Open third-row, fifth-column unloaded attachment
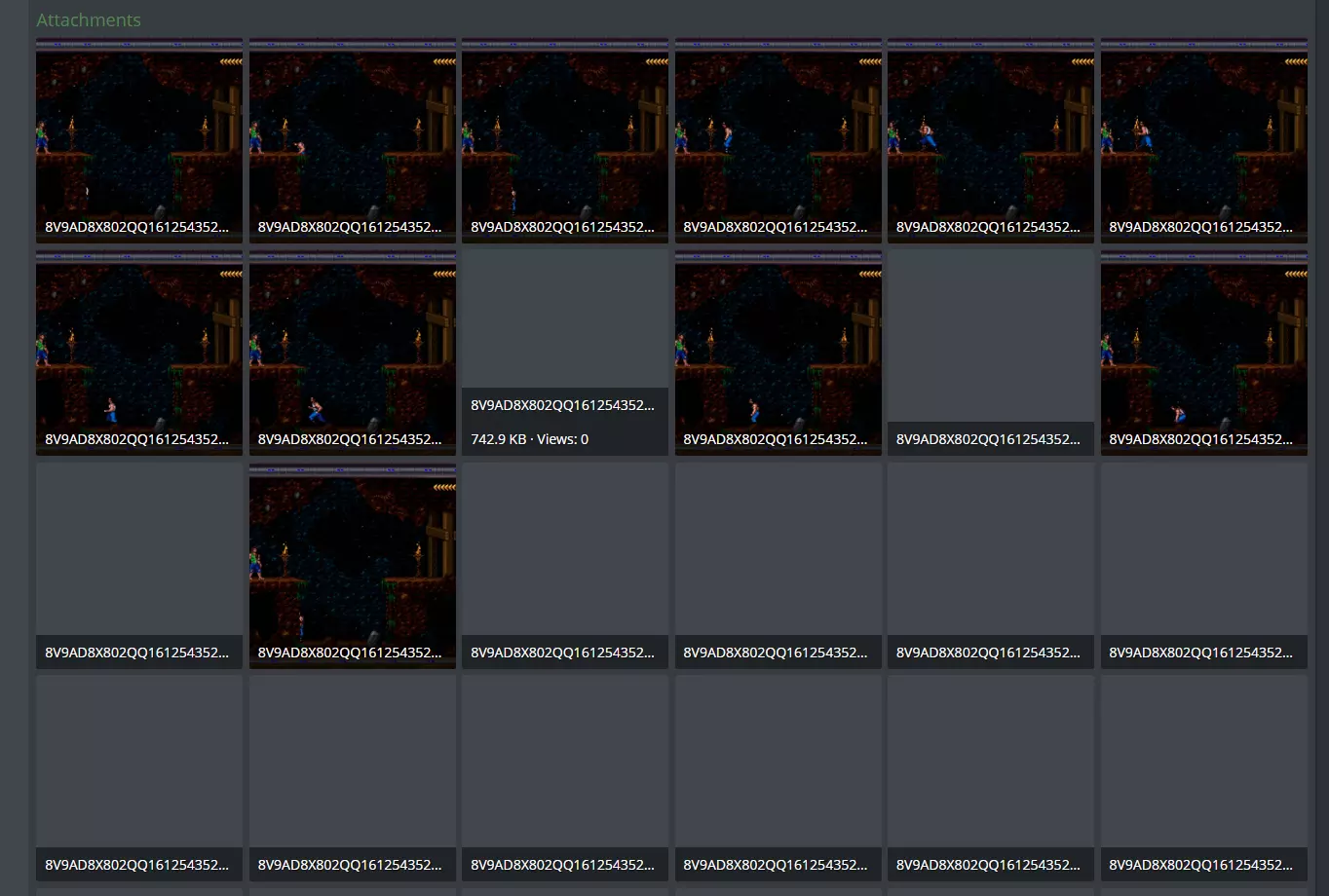 (991, 566)
